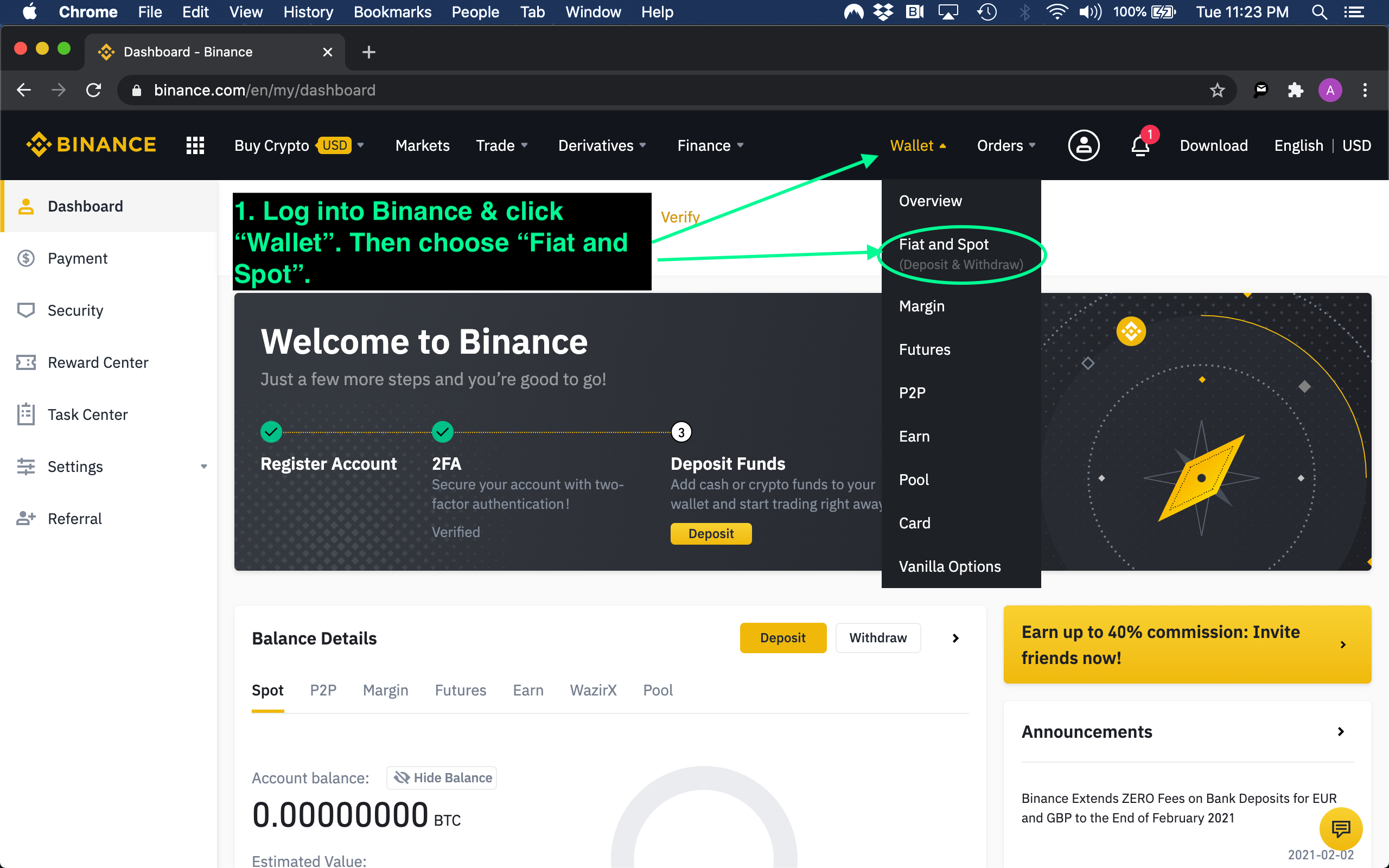The image size is (1389, 868).
Task: Select Pool in Wallet menu
Action: point(961,480)
